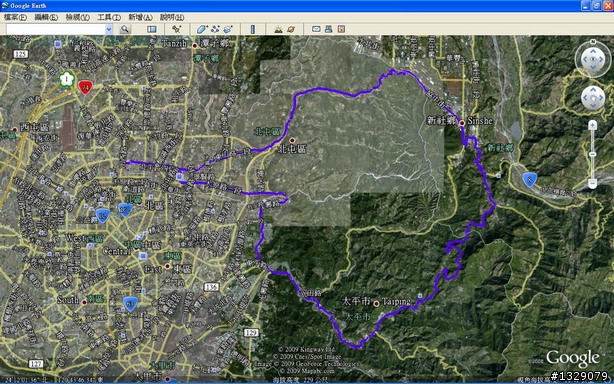Click move-down arrow on the pan joystick
The image size is (614, 384).
pos(593,105)
